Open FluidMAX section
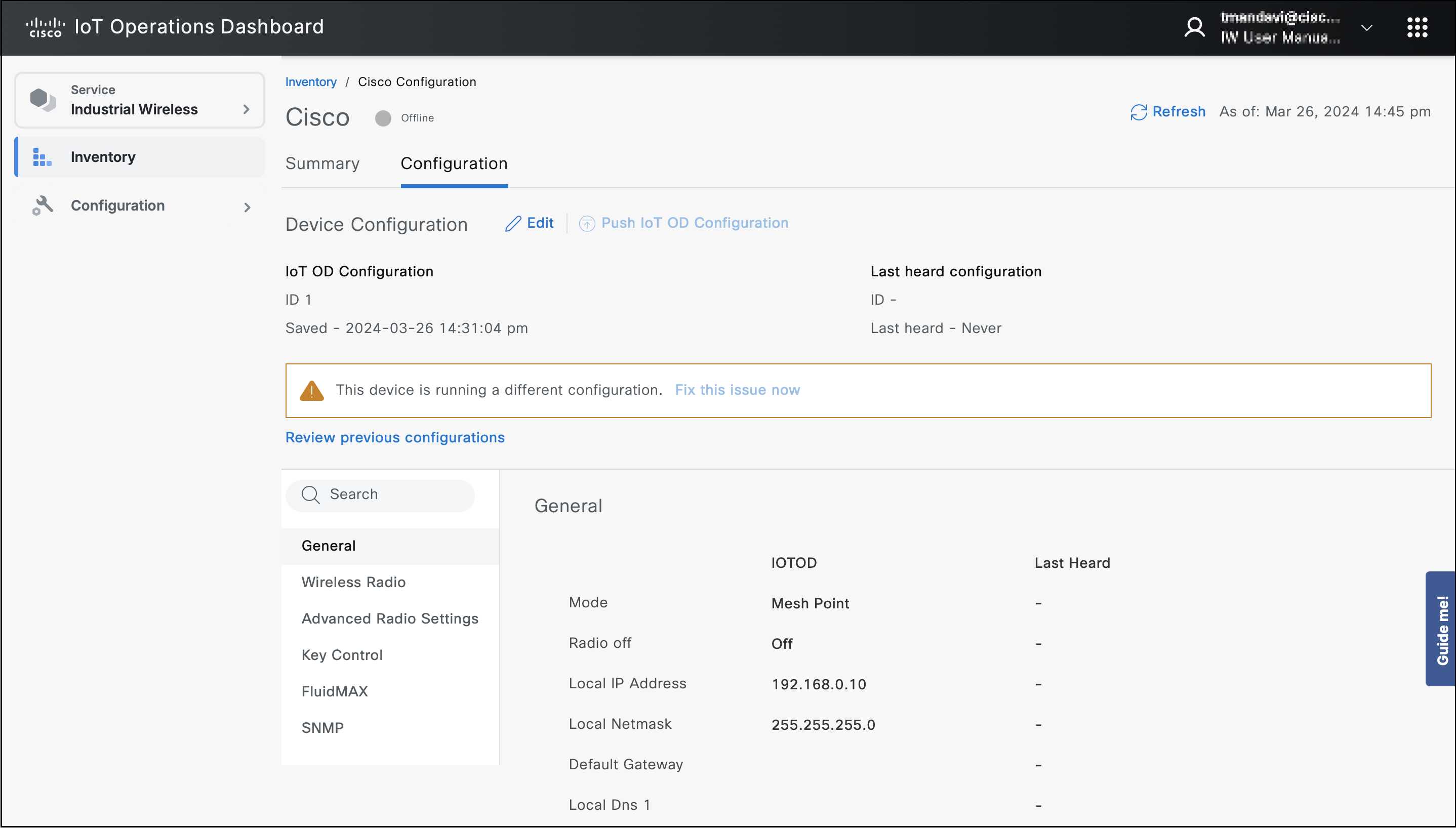The image size is (1456, 828). [x=390, y=691]
